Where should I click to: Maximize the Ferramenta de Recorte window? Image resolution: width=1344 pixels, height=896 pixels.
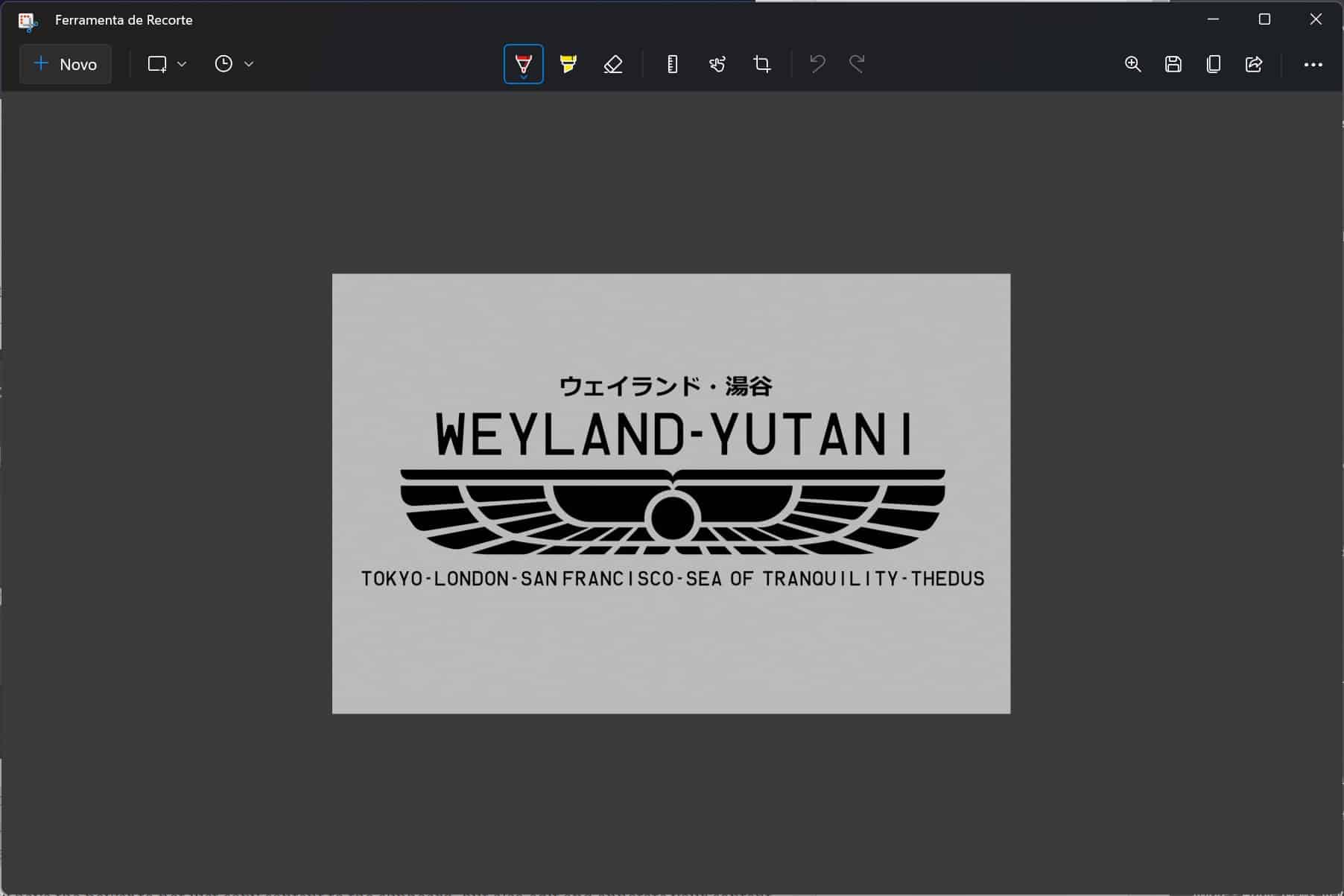1264,19
